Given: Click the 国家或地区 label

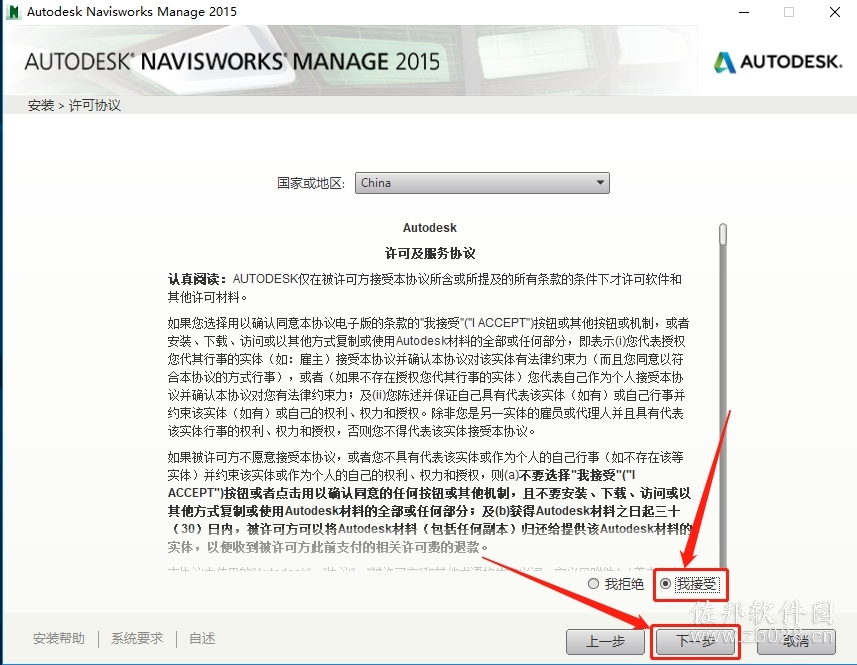Looking at the screenshot, I should tap(310, 183).
